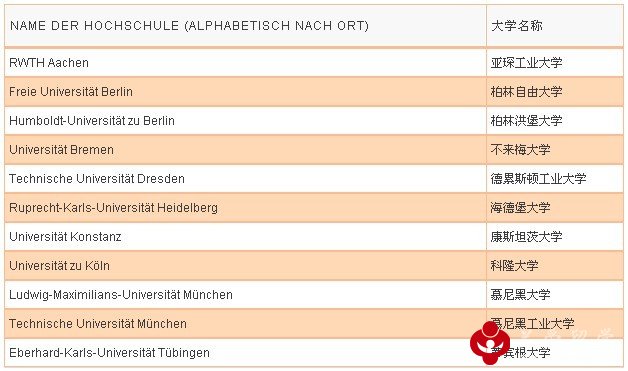Click the Universität Bremen row

click(x=314, y=150)
